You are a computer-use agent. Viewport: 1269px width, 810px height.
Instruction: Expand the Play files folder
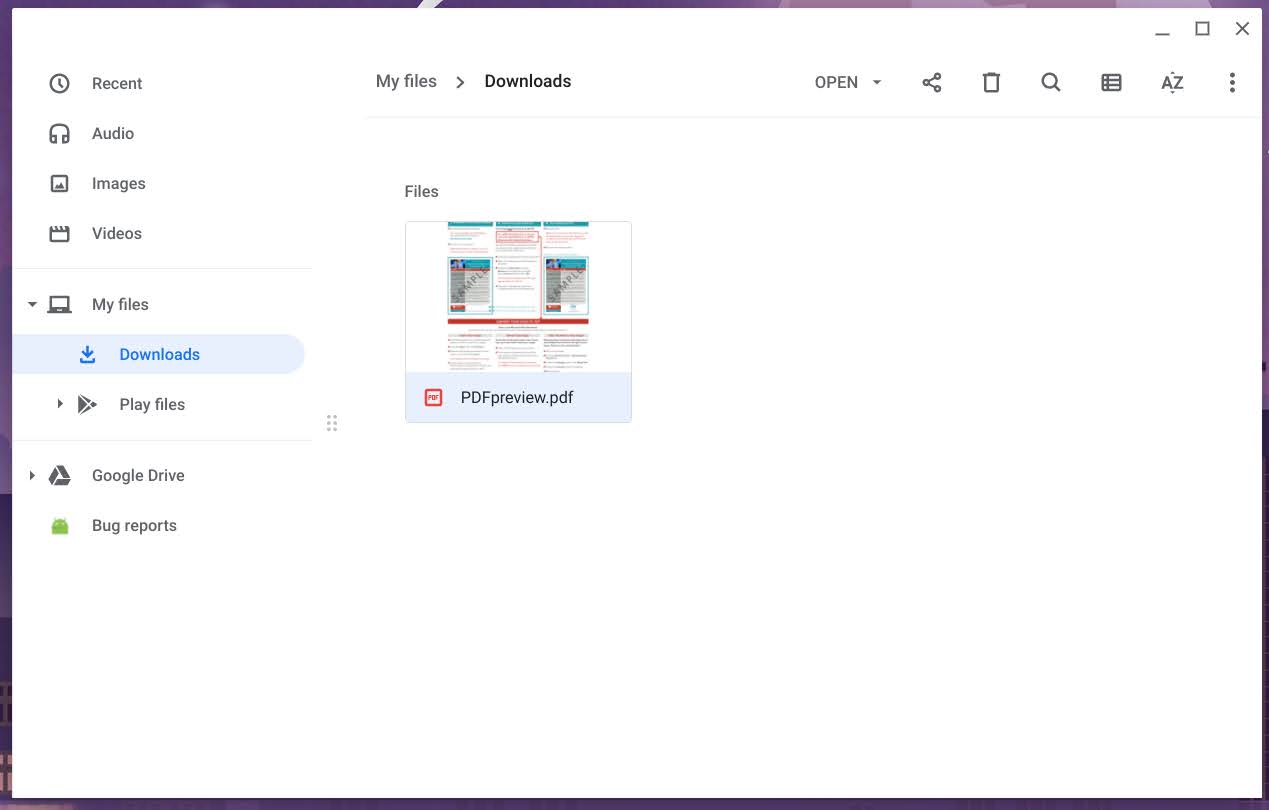tap(60, 404)
